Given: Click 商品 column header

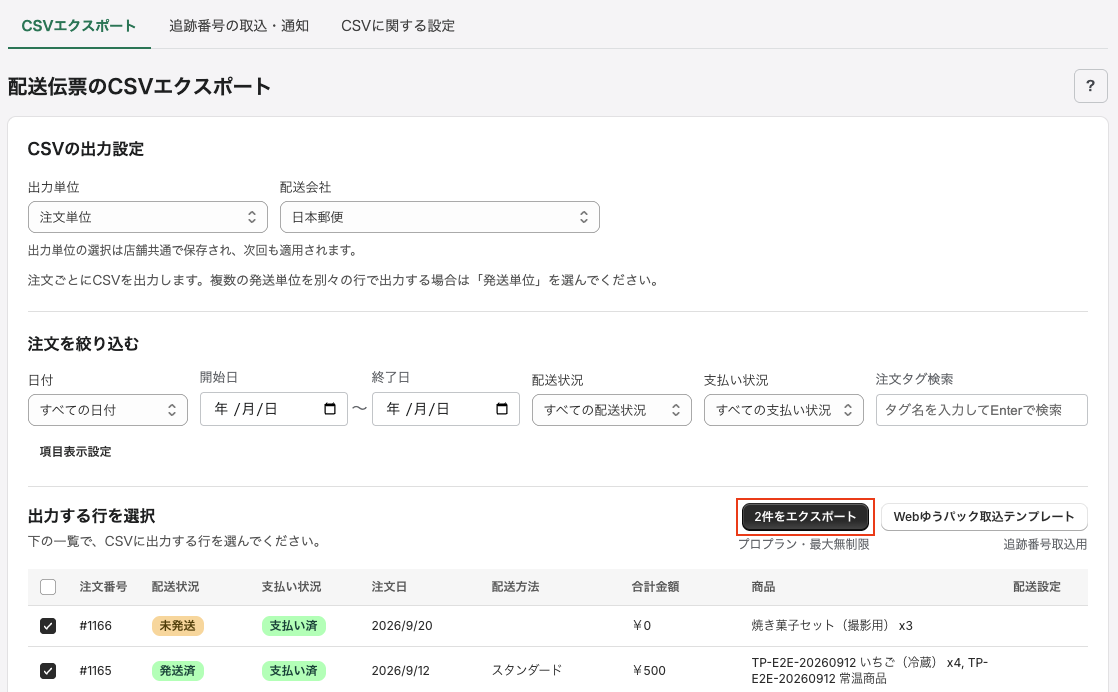Looking at the screenshot, I should pos(763,587).
